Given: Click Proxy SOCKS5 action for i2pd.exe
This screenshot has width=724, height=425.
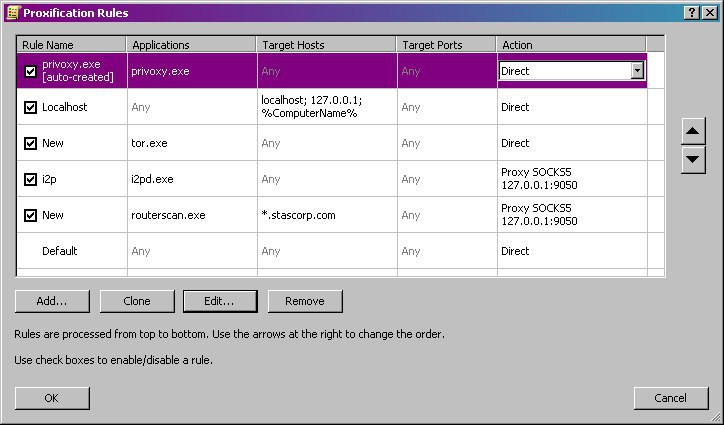Looking at the screenshot, I should tap(572, 179).
